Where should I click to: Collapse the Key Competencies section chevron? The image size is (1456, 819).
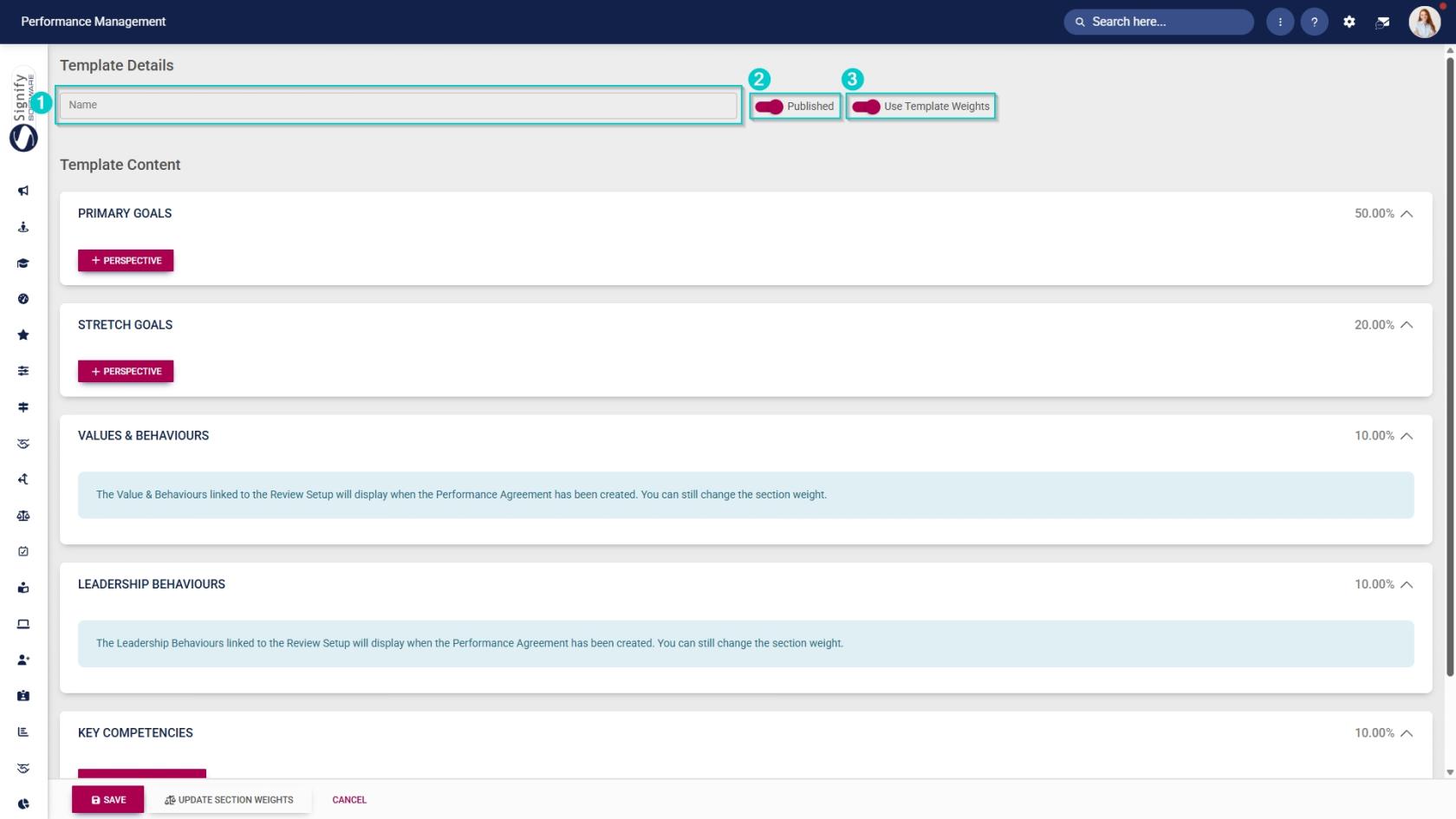pyautogui.click(x=1407, y=733)
